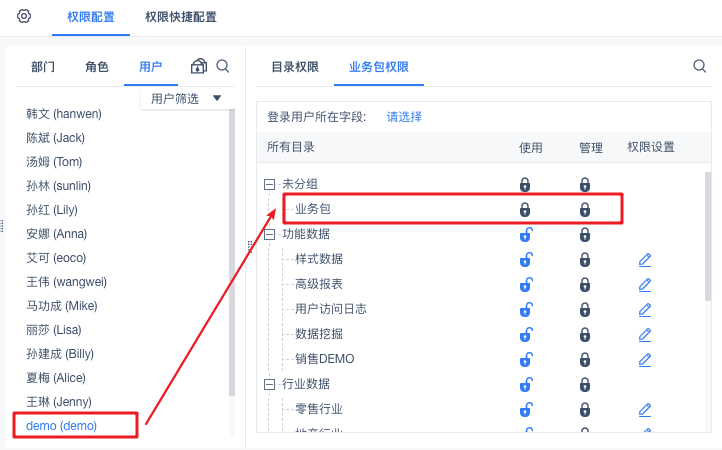Viewport: 722px width, 450px height.
Task: Edit permission settings for 高级报表
Action: point(645,284)
